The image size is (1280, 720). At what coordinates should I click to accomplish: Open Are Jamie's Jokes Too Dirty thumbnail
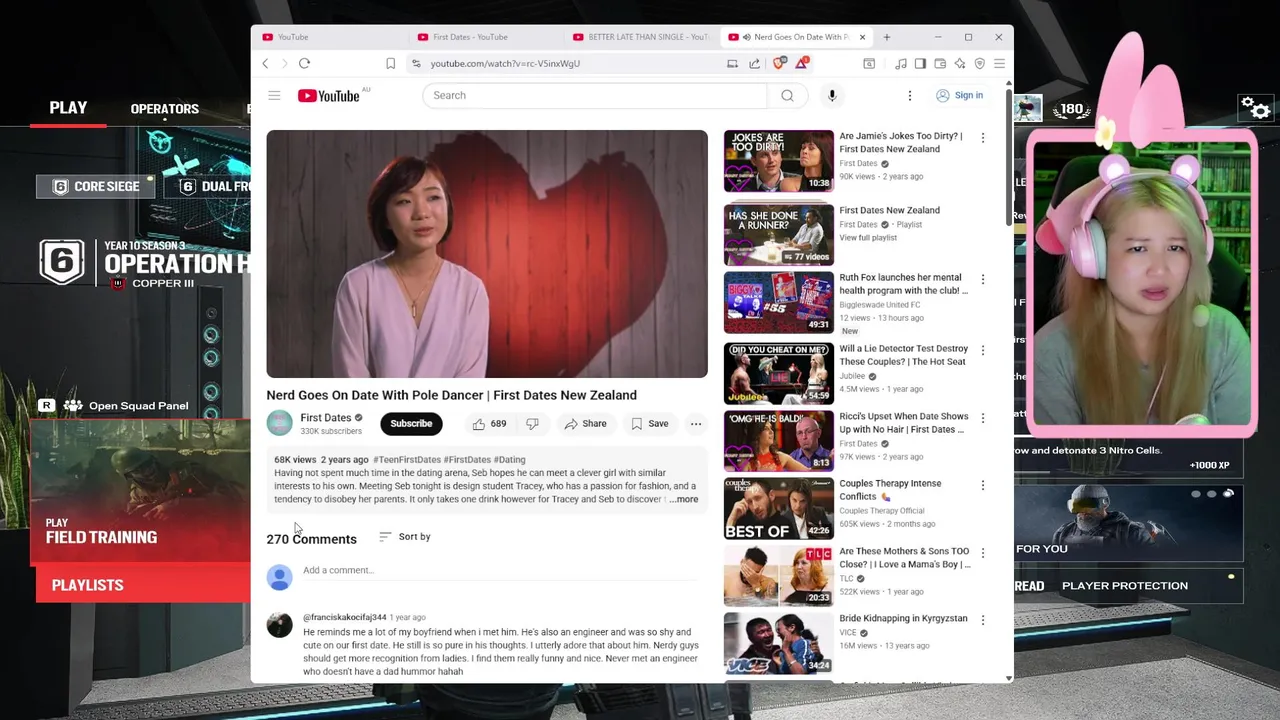778,161
